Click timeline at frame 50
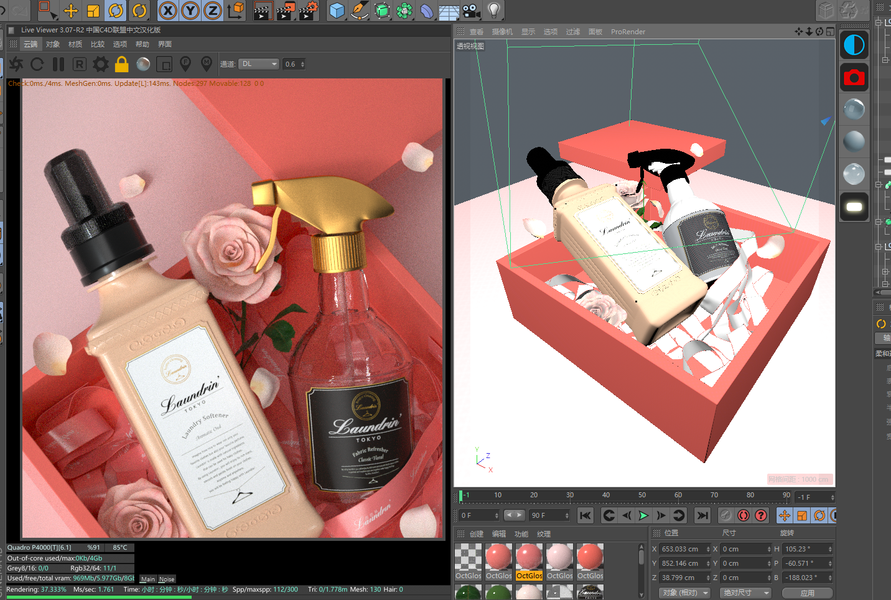 642,495
